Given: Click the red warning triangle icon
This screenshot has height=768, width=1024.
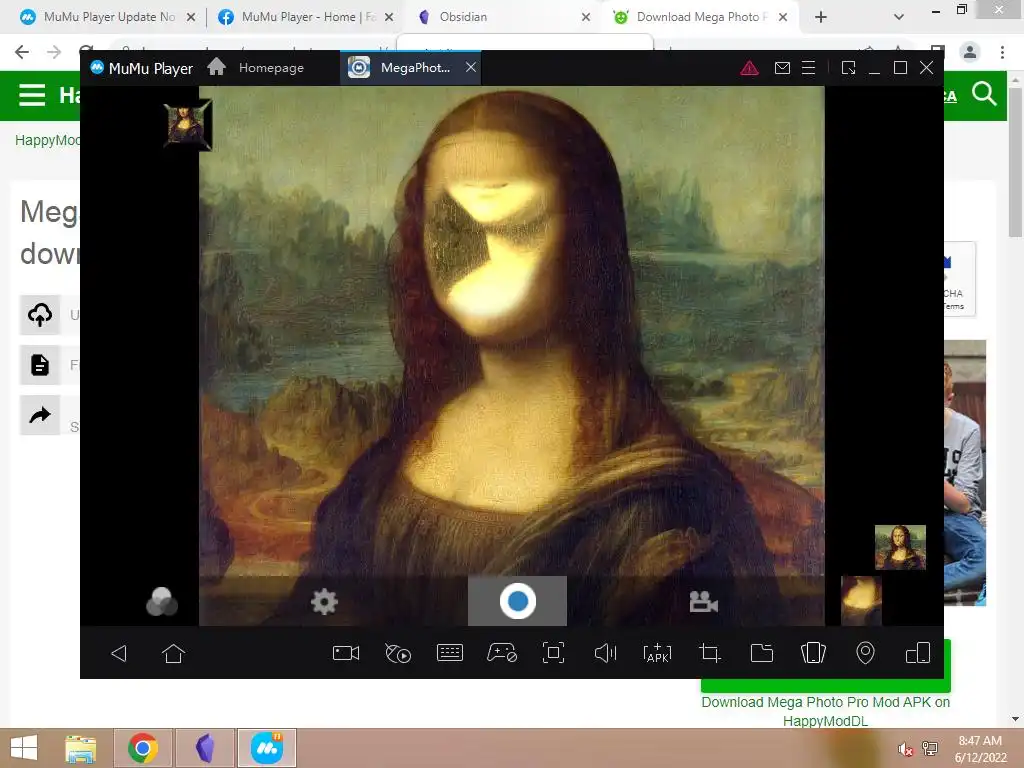Looking at the screenshot, I should pyautogui.click(x=749, y=68).
